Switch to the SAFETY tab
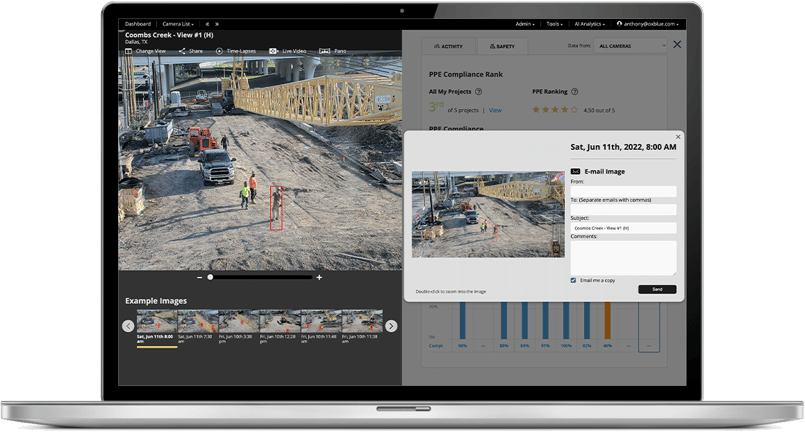 pyautogui.click(x=502, y=46)
